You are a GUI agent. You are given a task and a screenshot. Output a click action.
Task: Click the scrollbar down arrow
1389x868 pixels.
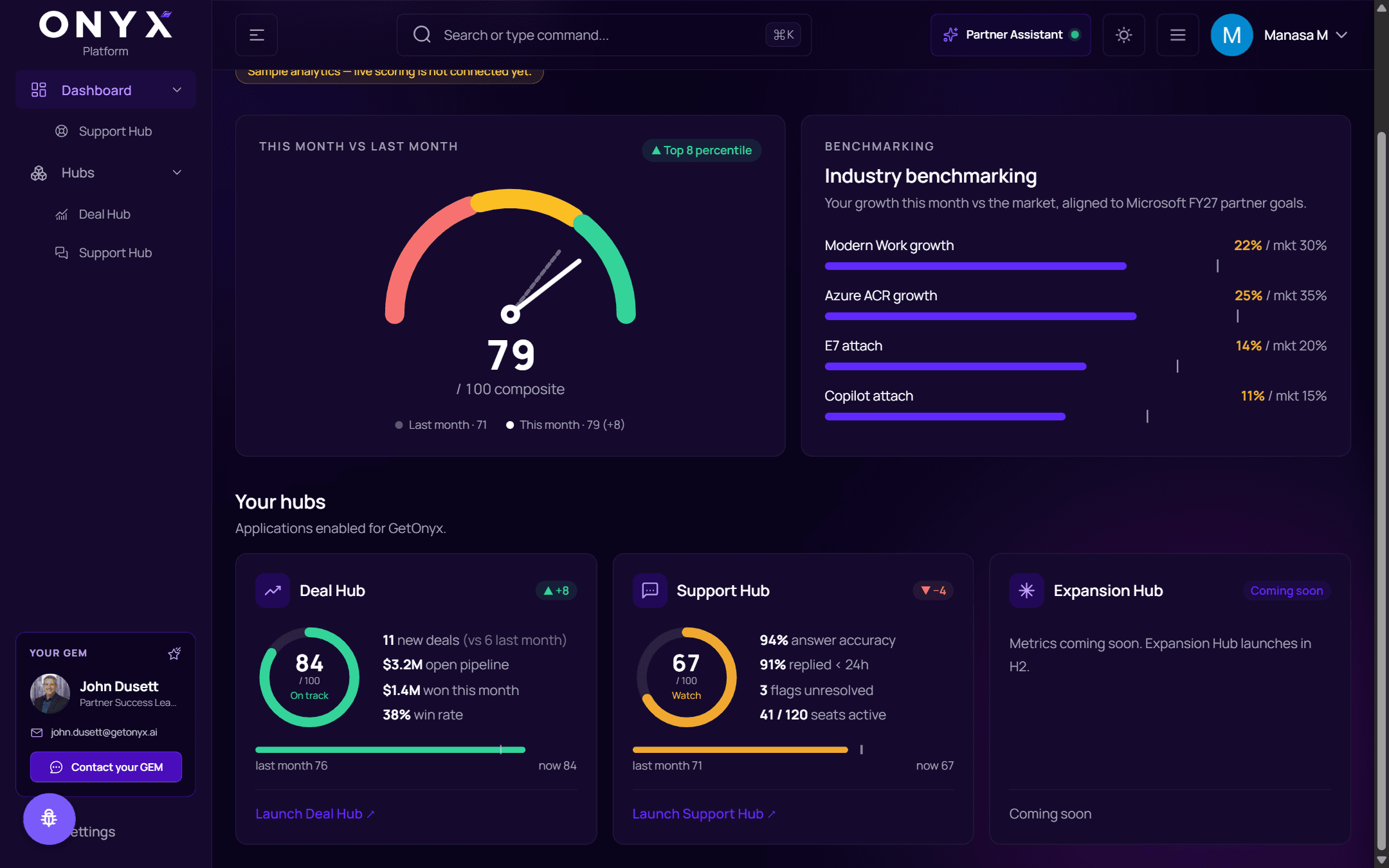(1381, 860)
